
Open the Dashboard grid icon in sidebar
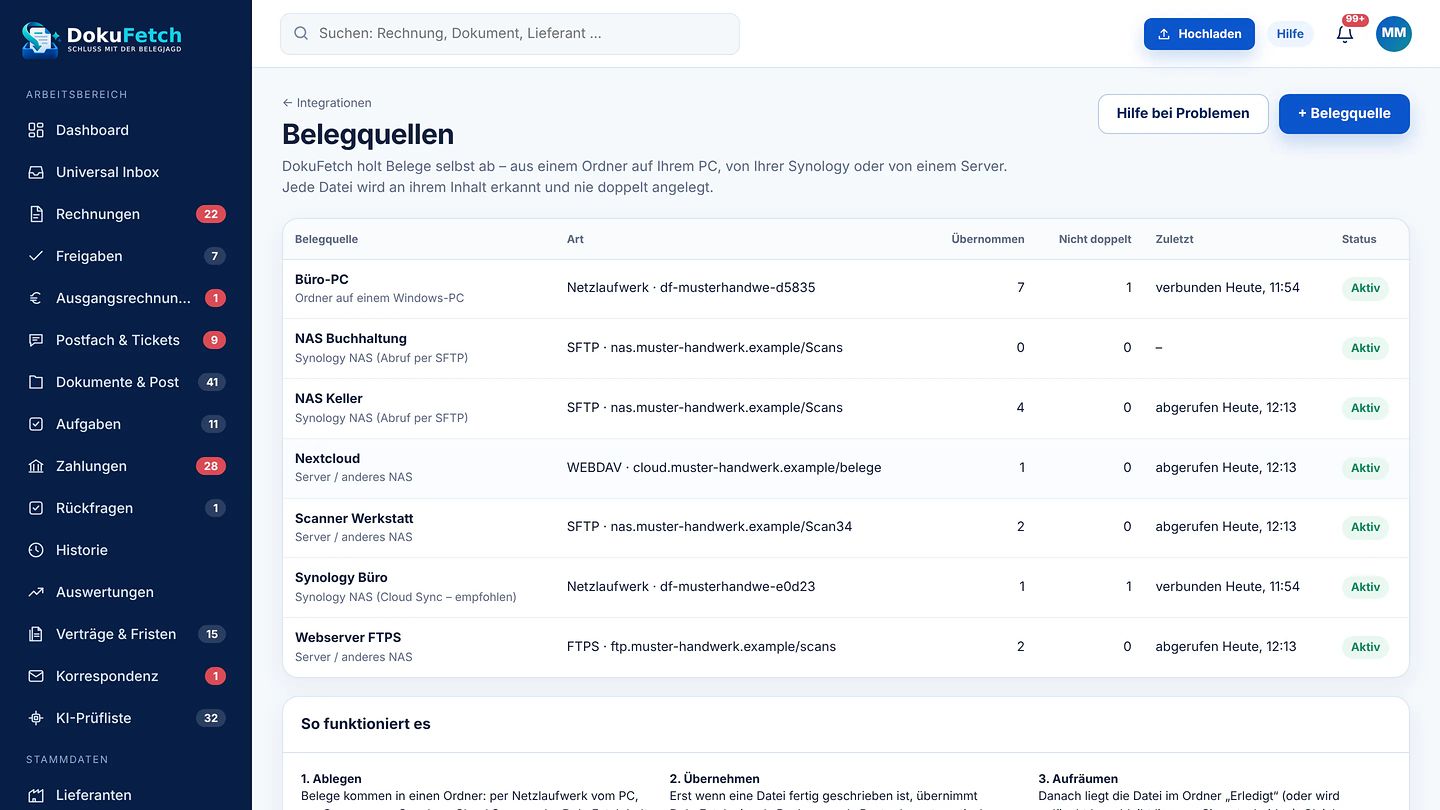(x=36, y=130)
